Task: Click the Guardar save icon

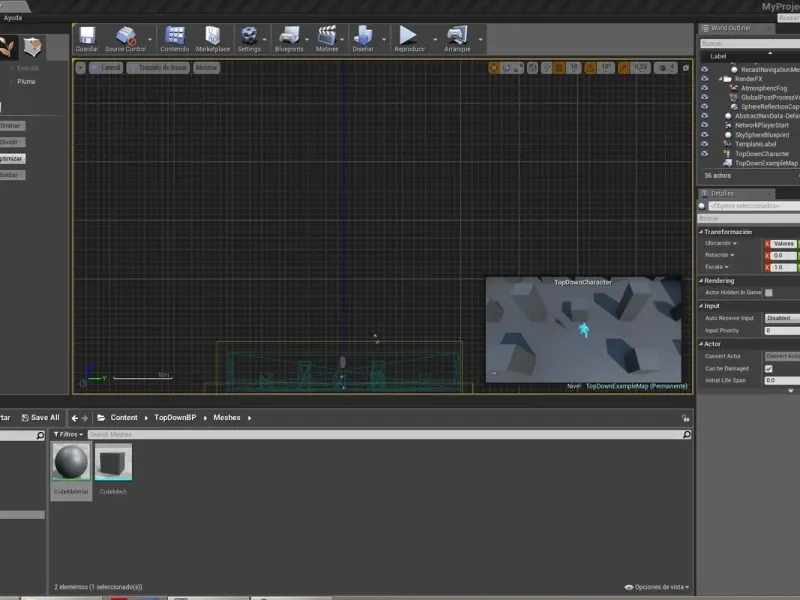Action: coord(87,39)
